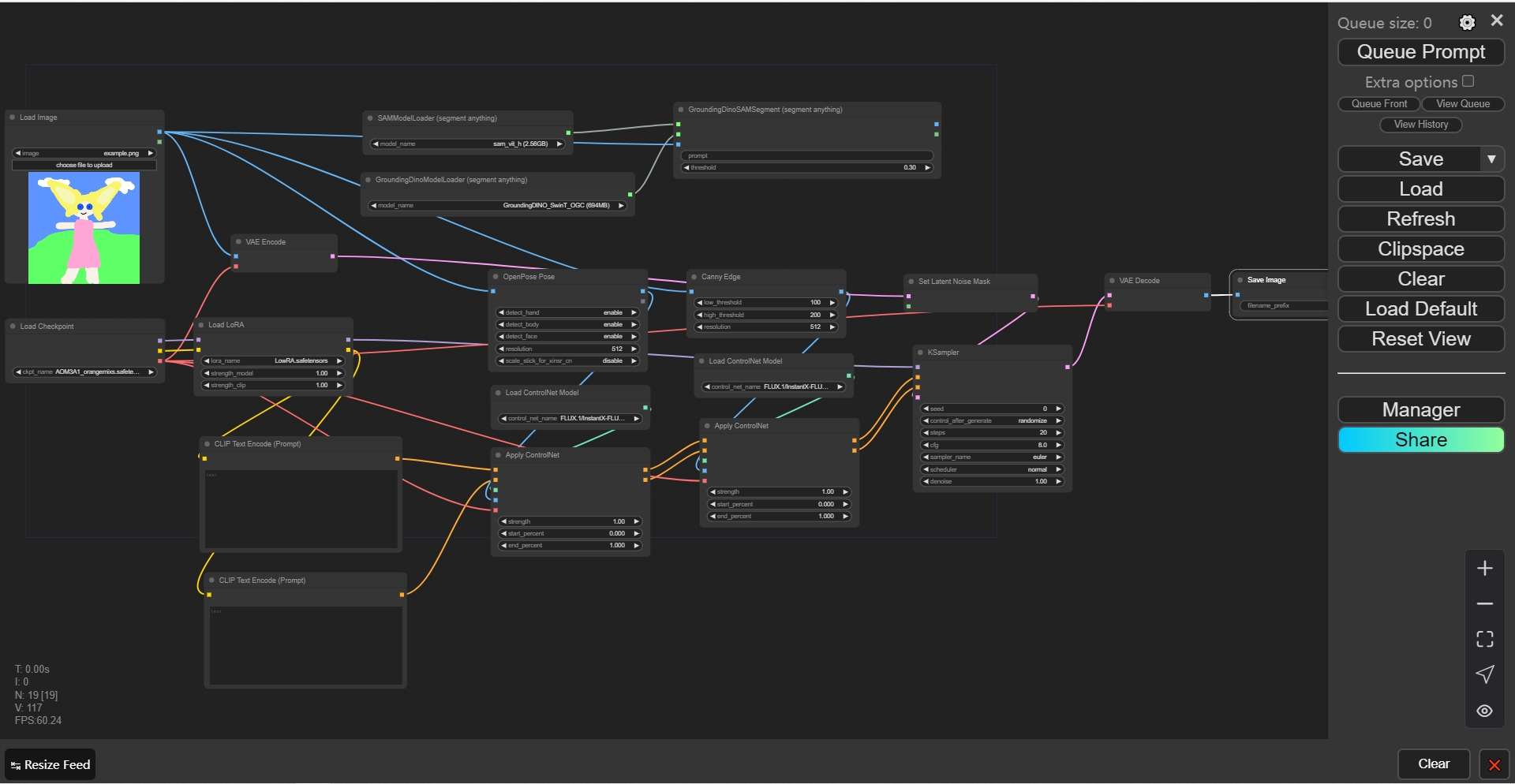This screenshot has width=1515, height=784.
Task: Click the Resize Feed button
Action: point(50,765)
